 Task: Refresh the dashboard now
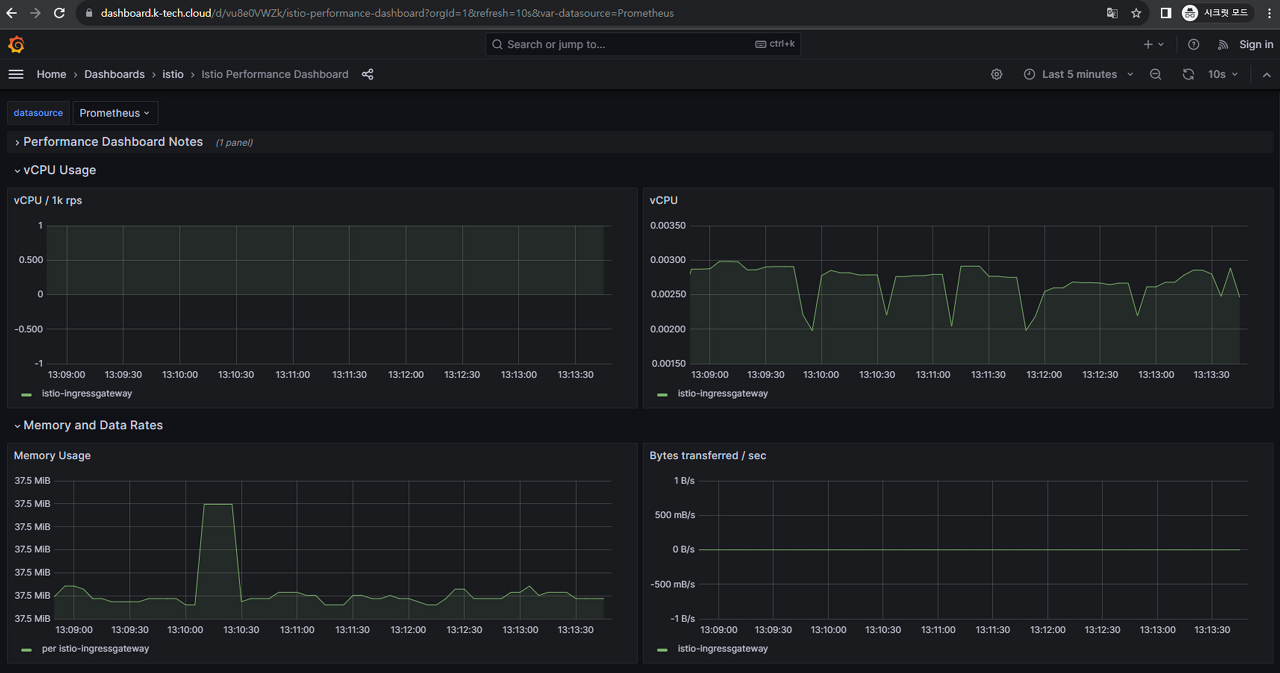tap(1188, 74)
